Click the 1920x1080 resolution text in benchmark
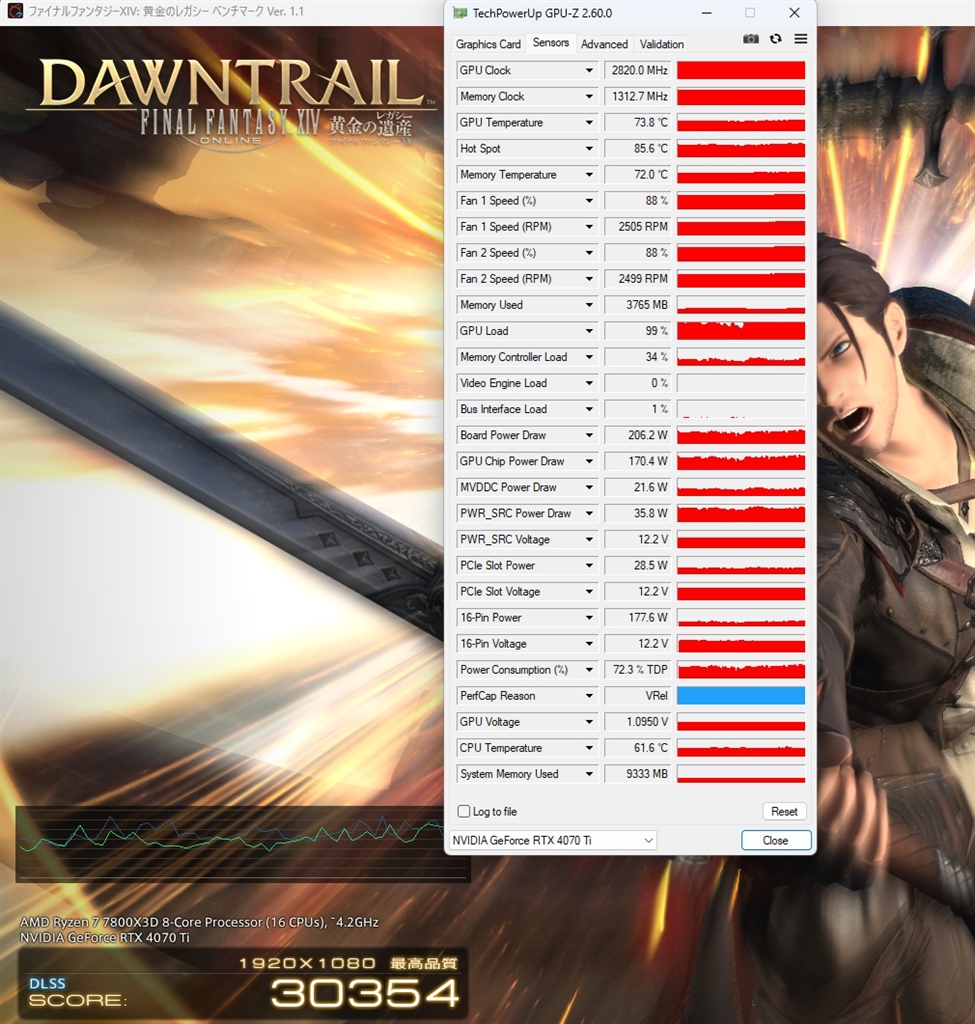975x1024 pixels. 308,963
